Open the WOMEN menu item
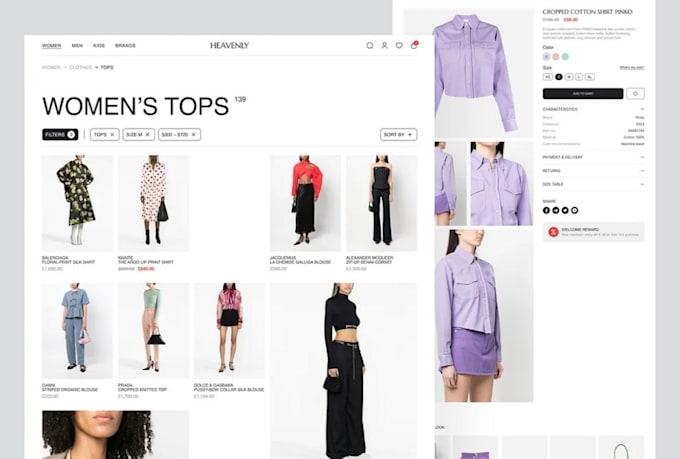Screen dimensions: 680x459 pos(51,46)
